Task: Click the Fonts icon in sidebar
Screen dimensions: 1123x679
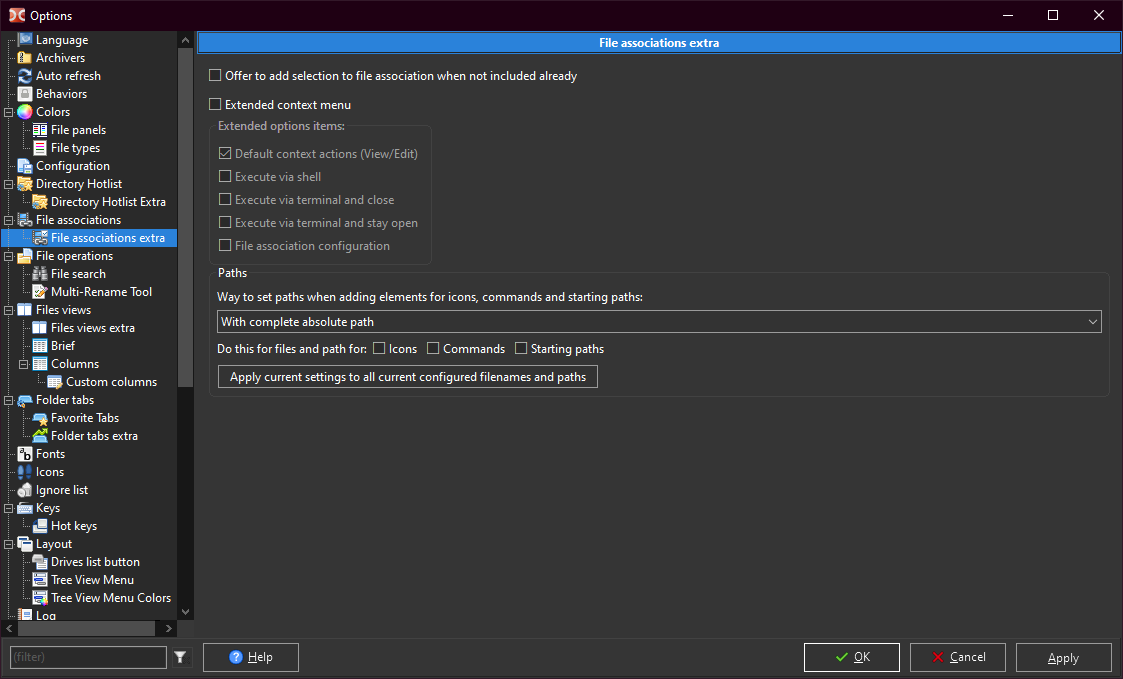Action: pos(25,454)
